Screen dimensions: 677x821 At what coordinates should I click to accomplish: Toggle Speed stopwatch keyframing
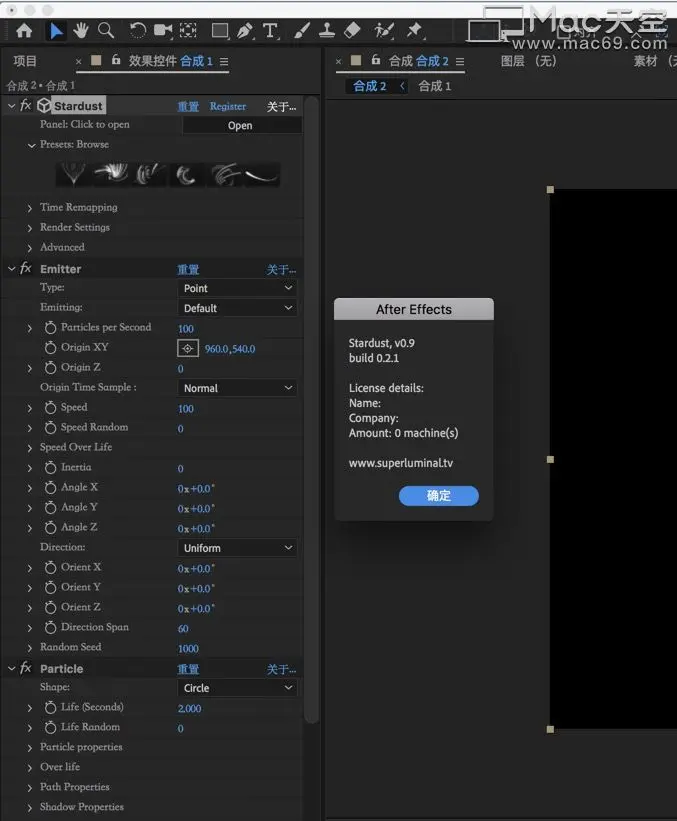pyautogui.click(x=50, y=407)
